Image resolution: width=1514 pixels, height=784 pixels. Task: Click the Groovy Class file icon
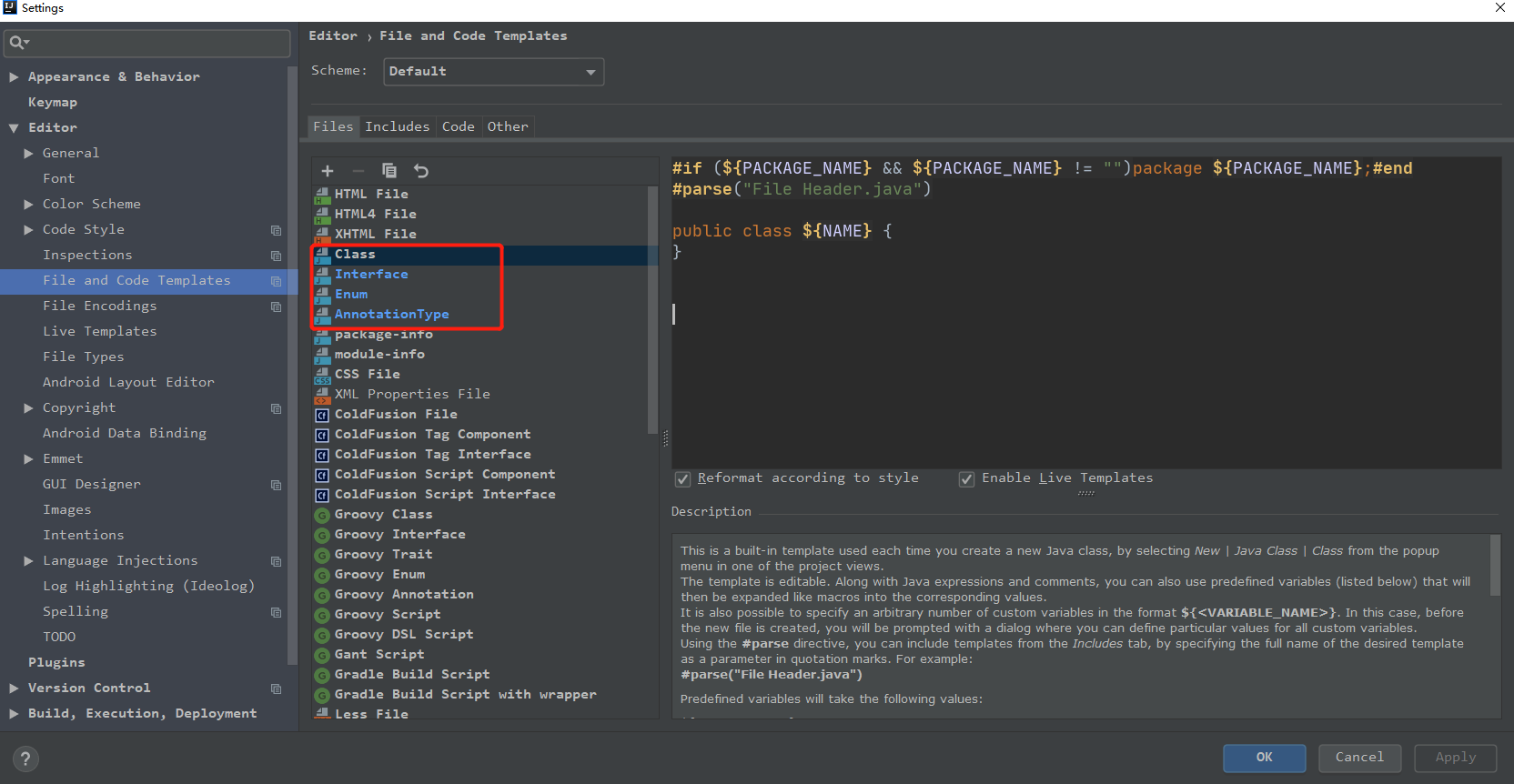click(x=322, y=515)
